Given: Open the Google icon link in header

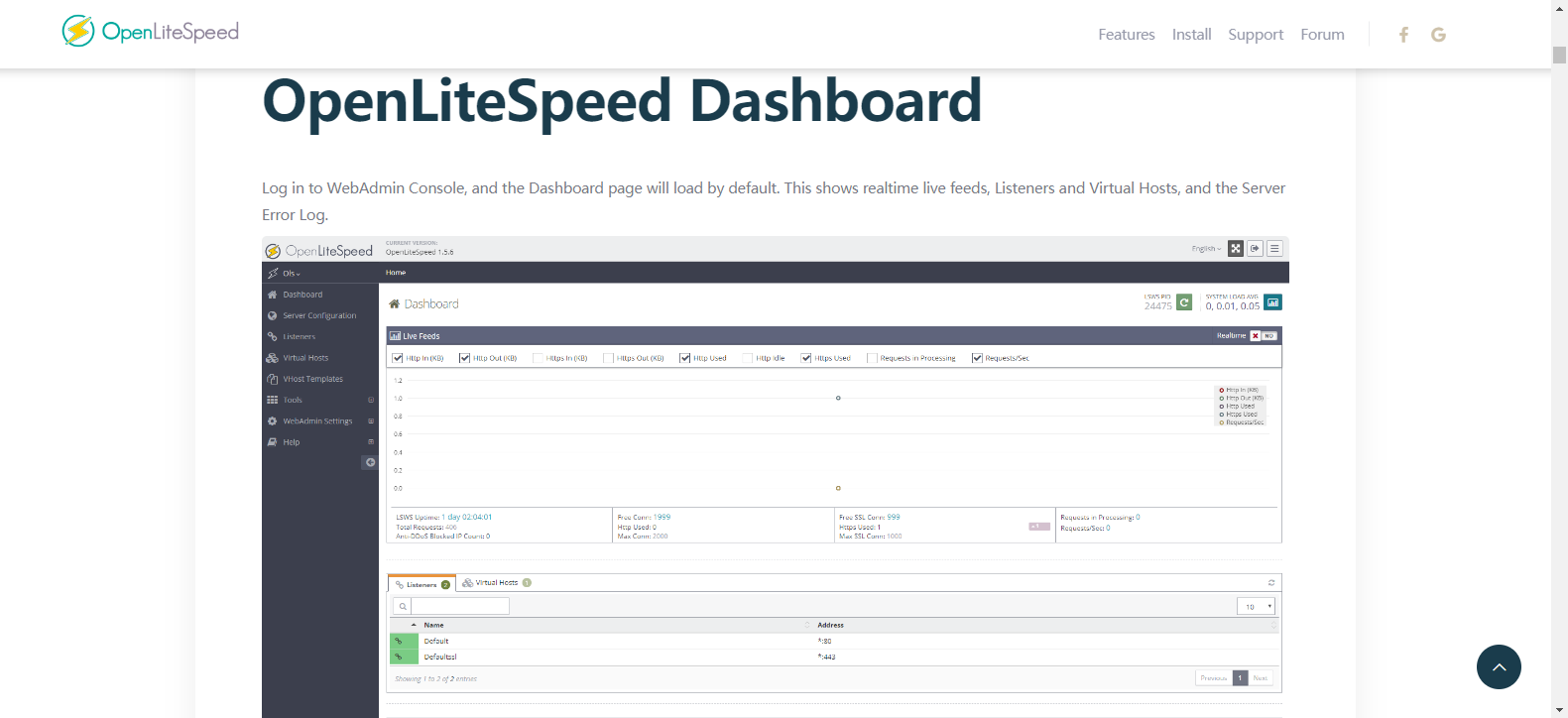Looking at the screenshot, I should pyautogui.click(x=1438, y=35).
